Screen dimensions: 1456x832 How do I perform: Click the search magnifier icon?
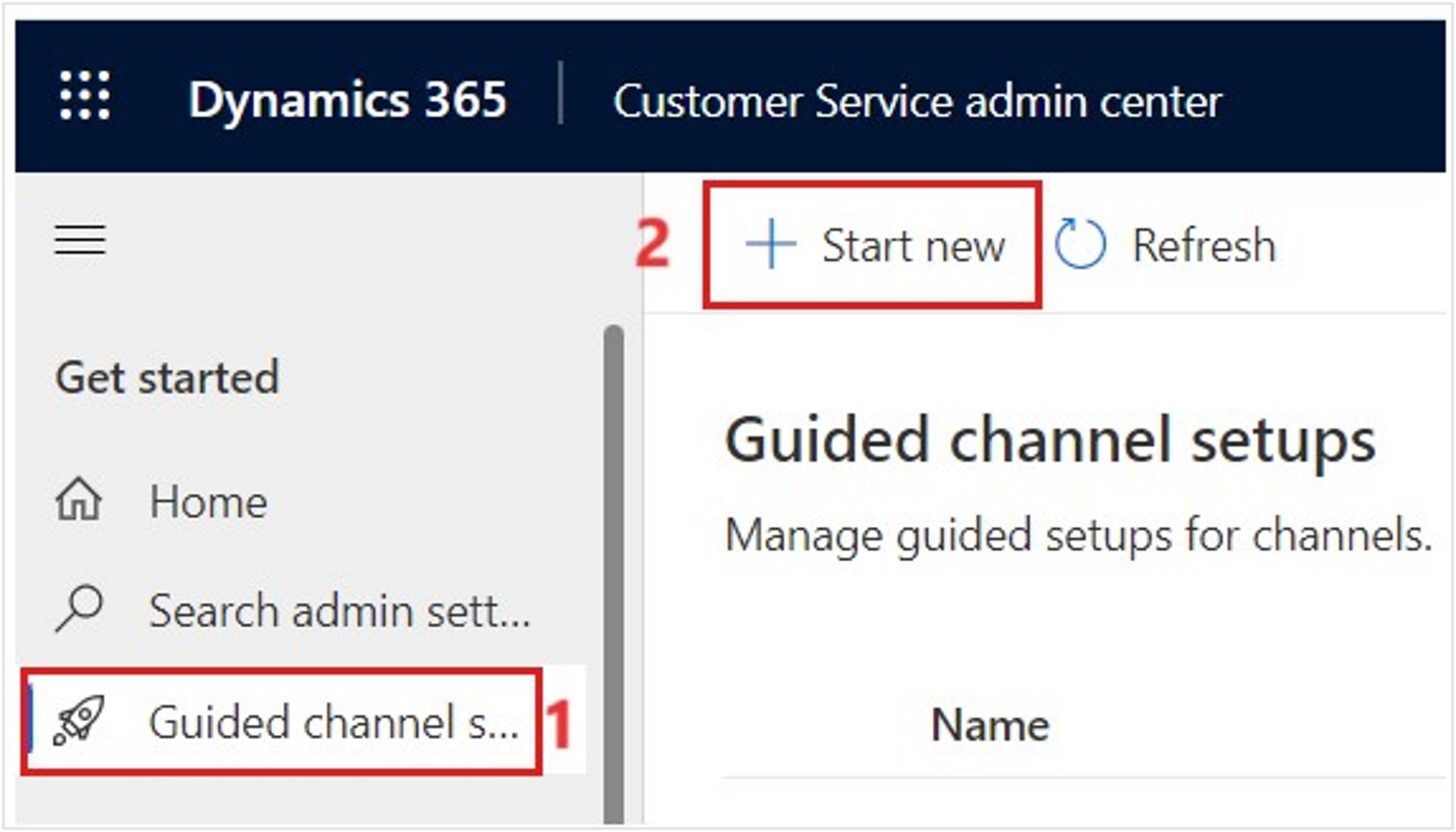pos(79,609)
